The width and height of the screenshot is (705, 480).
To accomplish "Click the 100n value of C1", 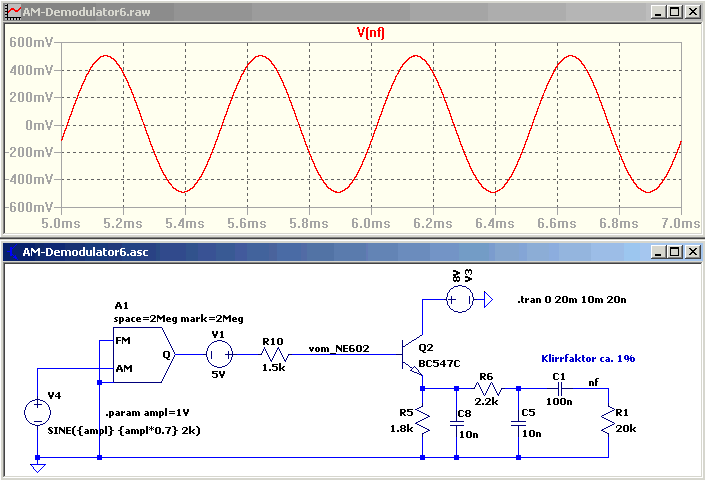I will [x=559, y=402].
